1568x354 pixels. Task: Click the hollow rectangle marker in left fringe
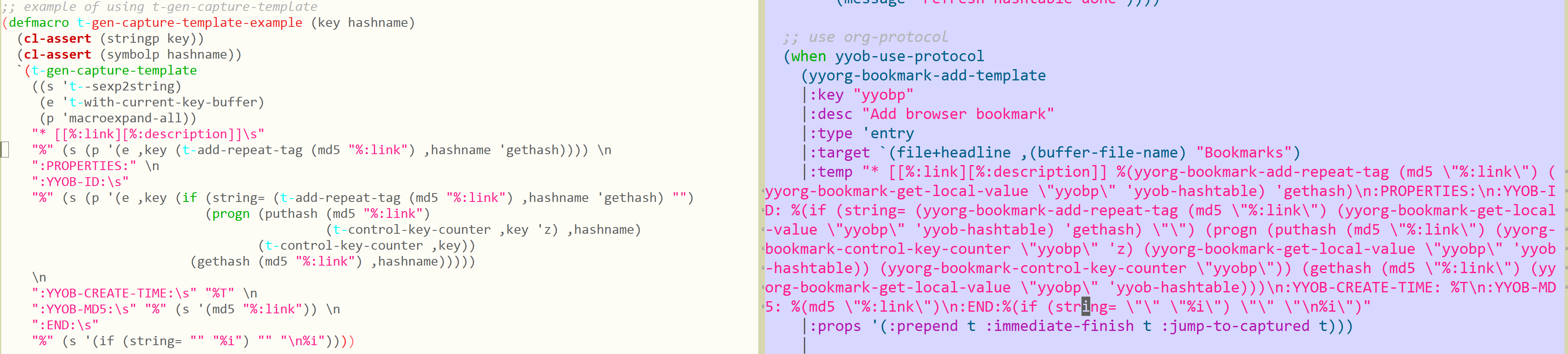(x=5, y=150)
